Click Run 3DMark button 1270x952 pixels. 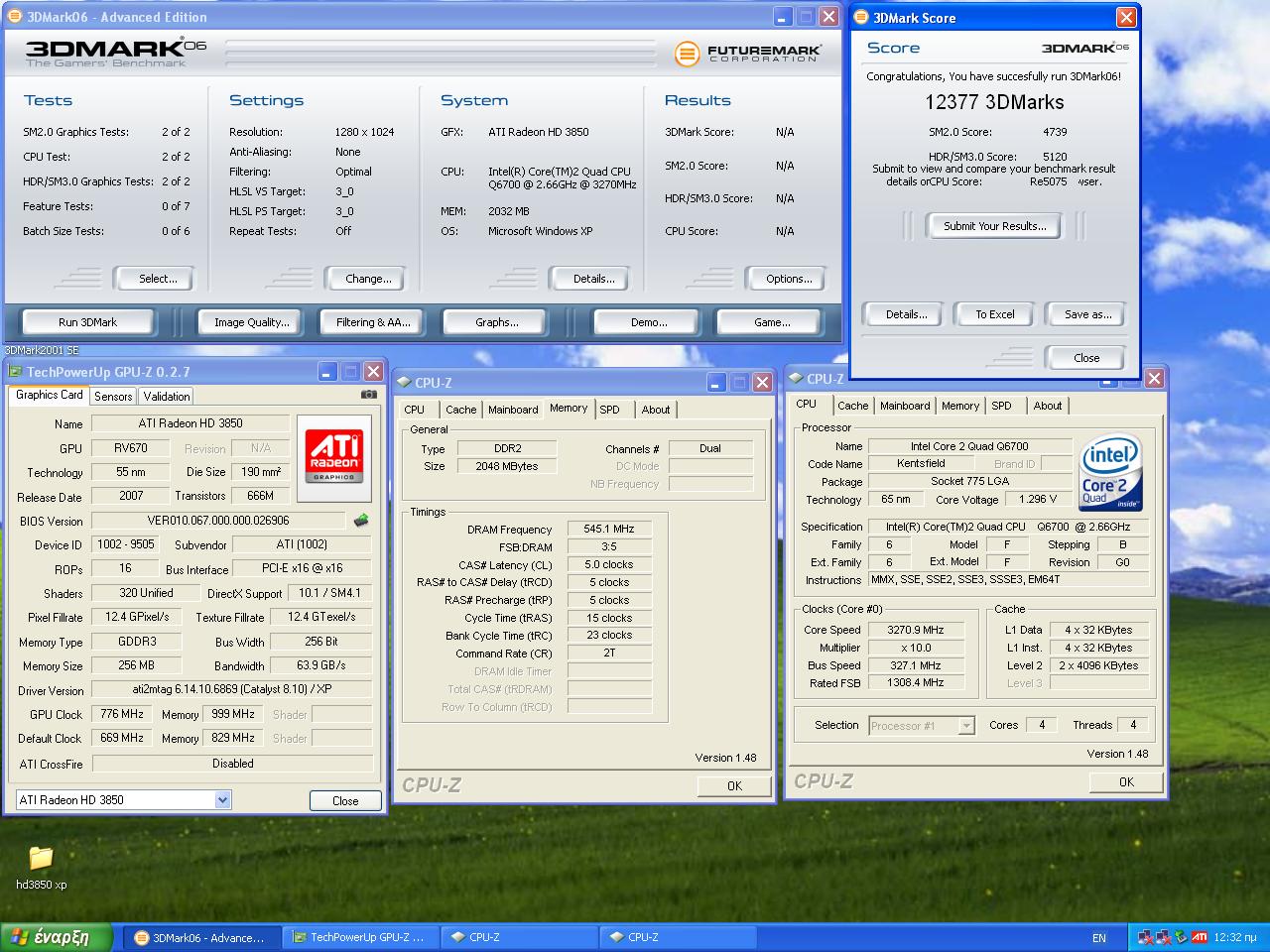pos(87,322)
